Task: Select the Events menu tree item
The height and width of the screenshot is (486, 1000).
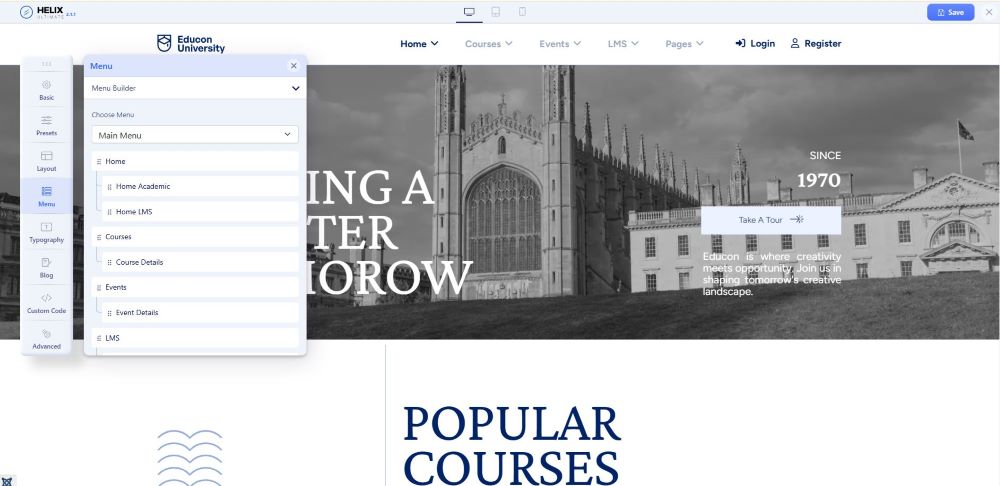Action: (195, 287)
